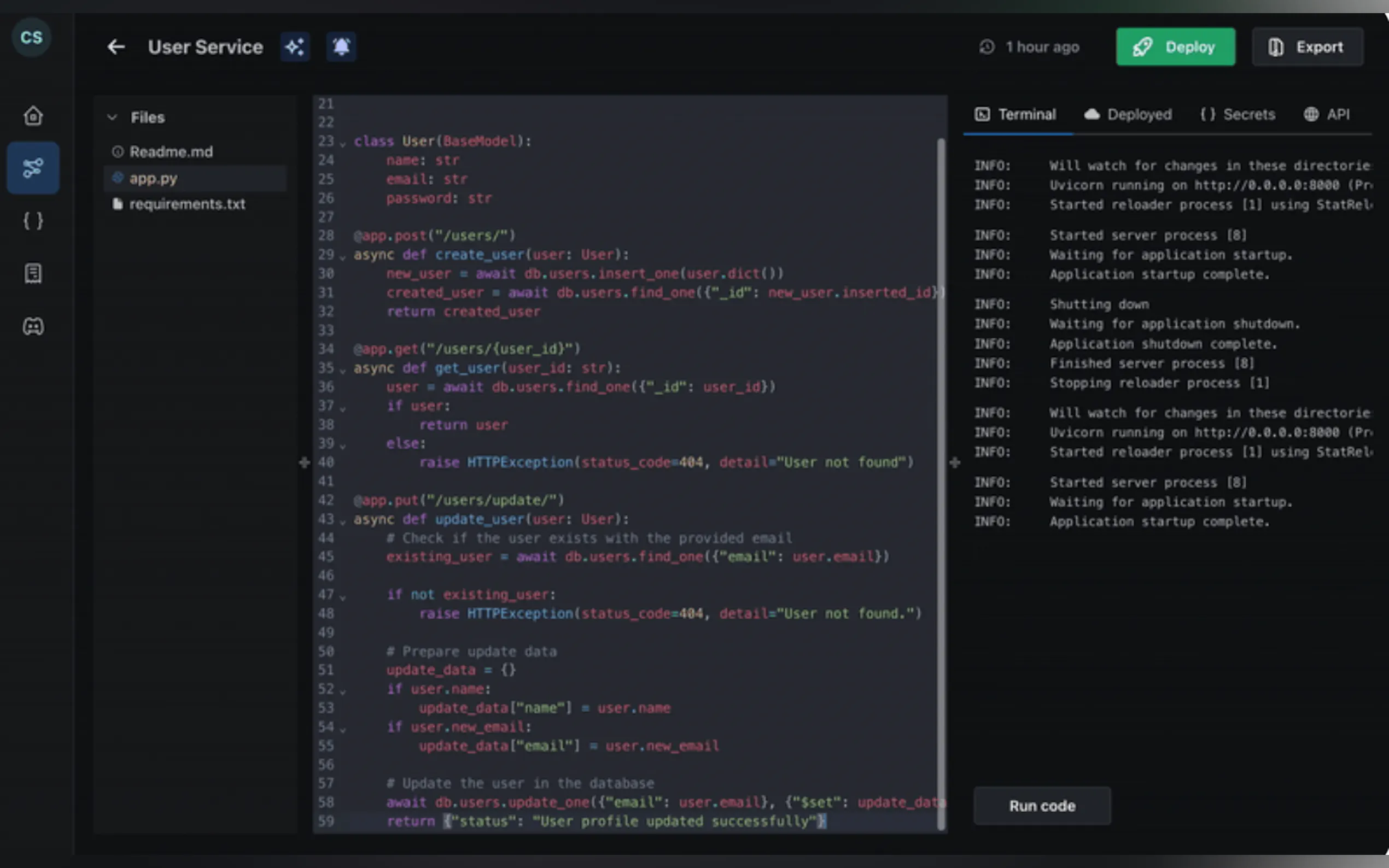1389x868 pixels.
Task: Switch to the Deployed tab
Action: tap(1128, 115)
